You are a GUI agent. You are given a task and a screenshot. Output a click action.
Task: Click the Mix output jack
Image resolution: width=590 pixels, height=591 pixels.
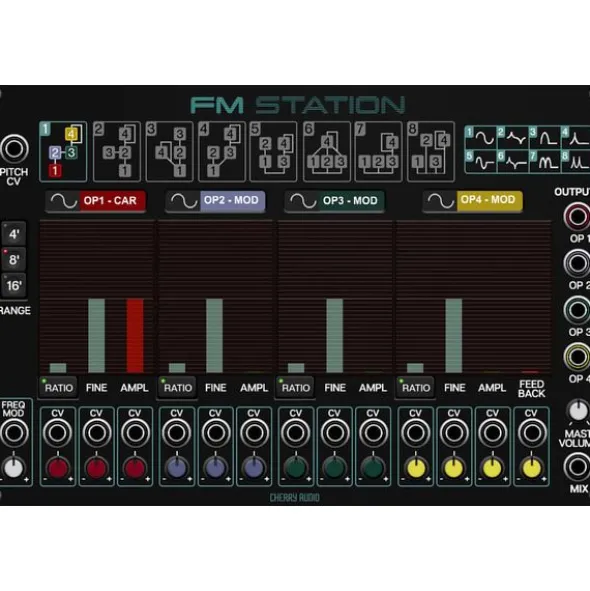click(x=577, y=467)
